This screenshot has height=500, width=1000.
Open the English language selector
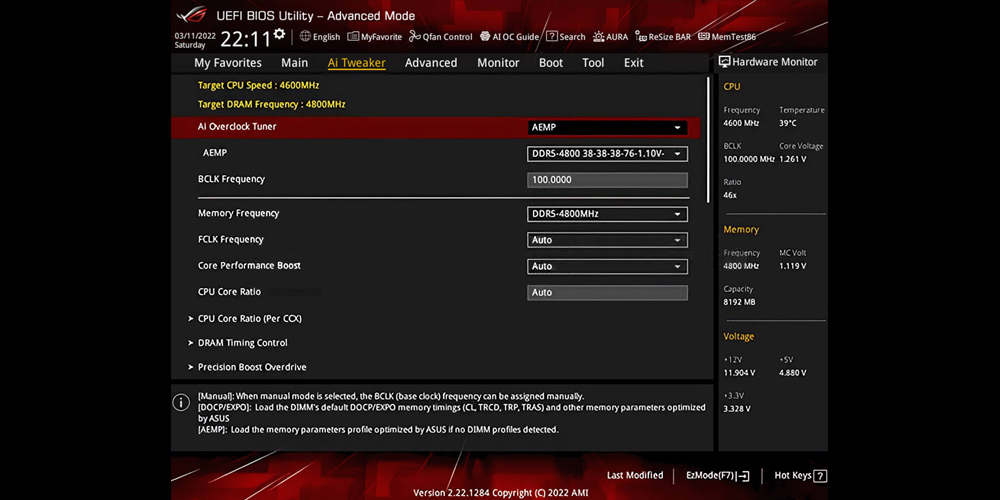point(320,37)
